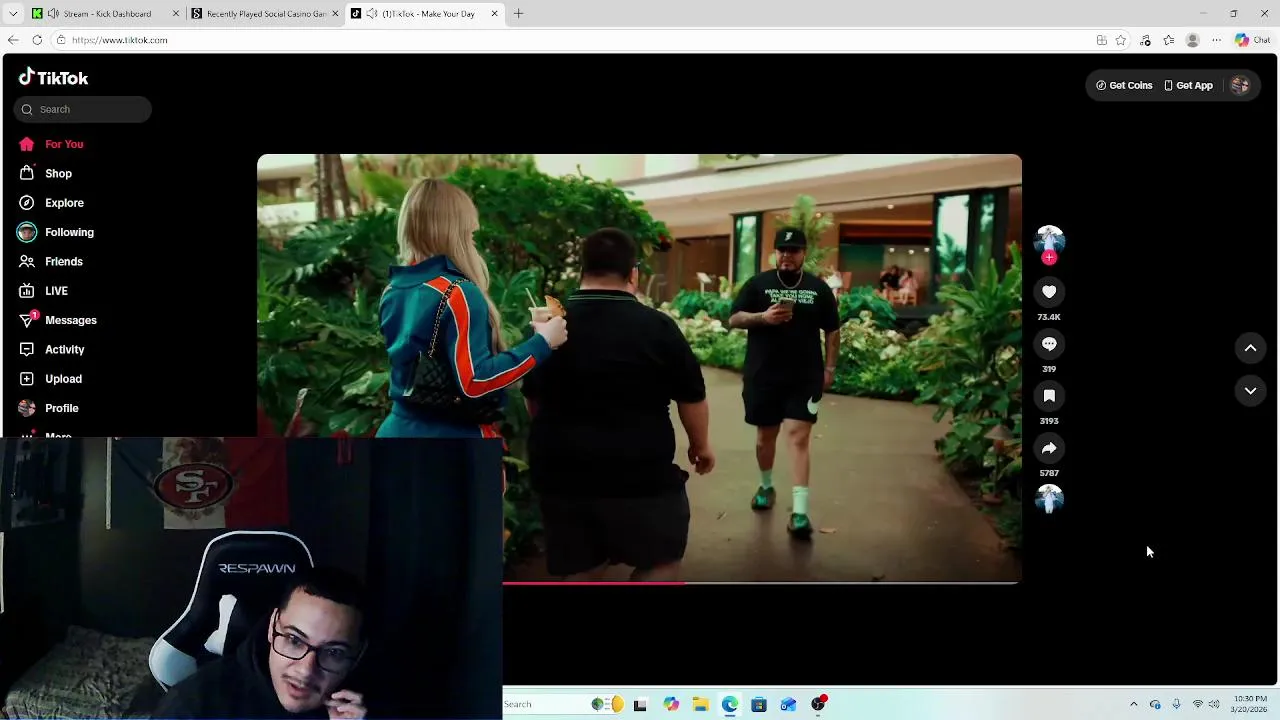Click the Get App button
Viewport: 1280px width, 720px height.
coord(1188,86)
